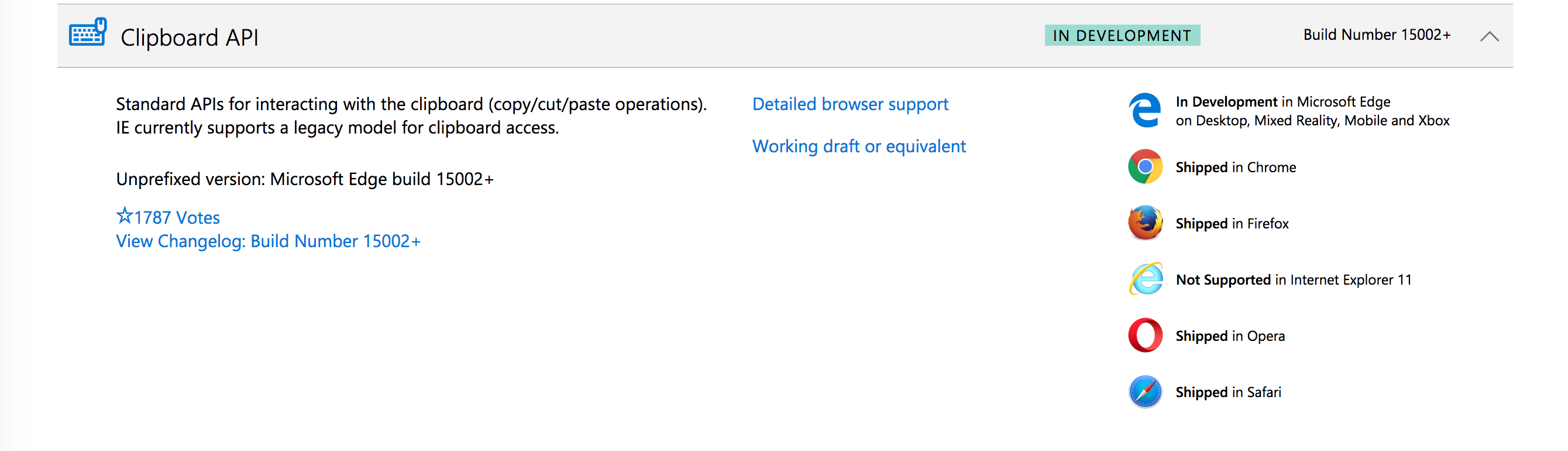Click Unprefixed version: Microsoft Edge build text

[304, 179]
